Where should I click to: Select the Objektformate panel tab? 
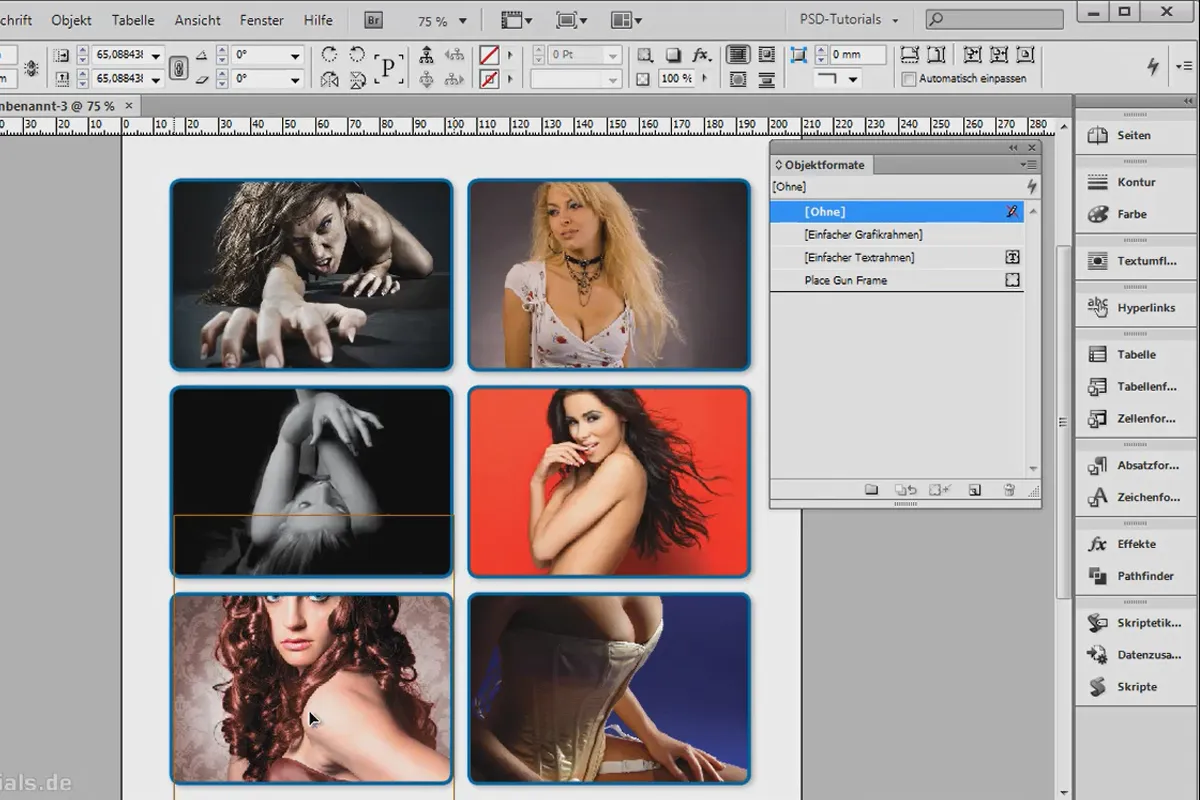(820, 165)
